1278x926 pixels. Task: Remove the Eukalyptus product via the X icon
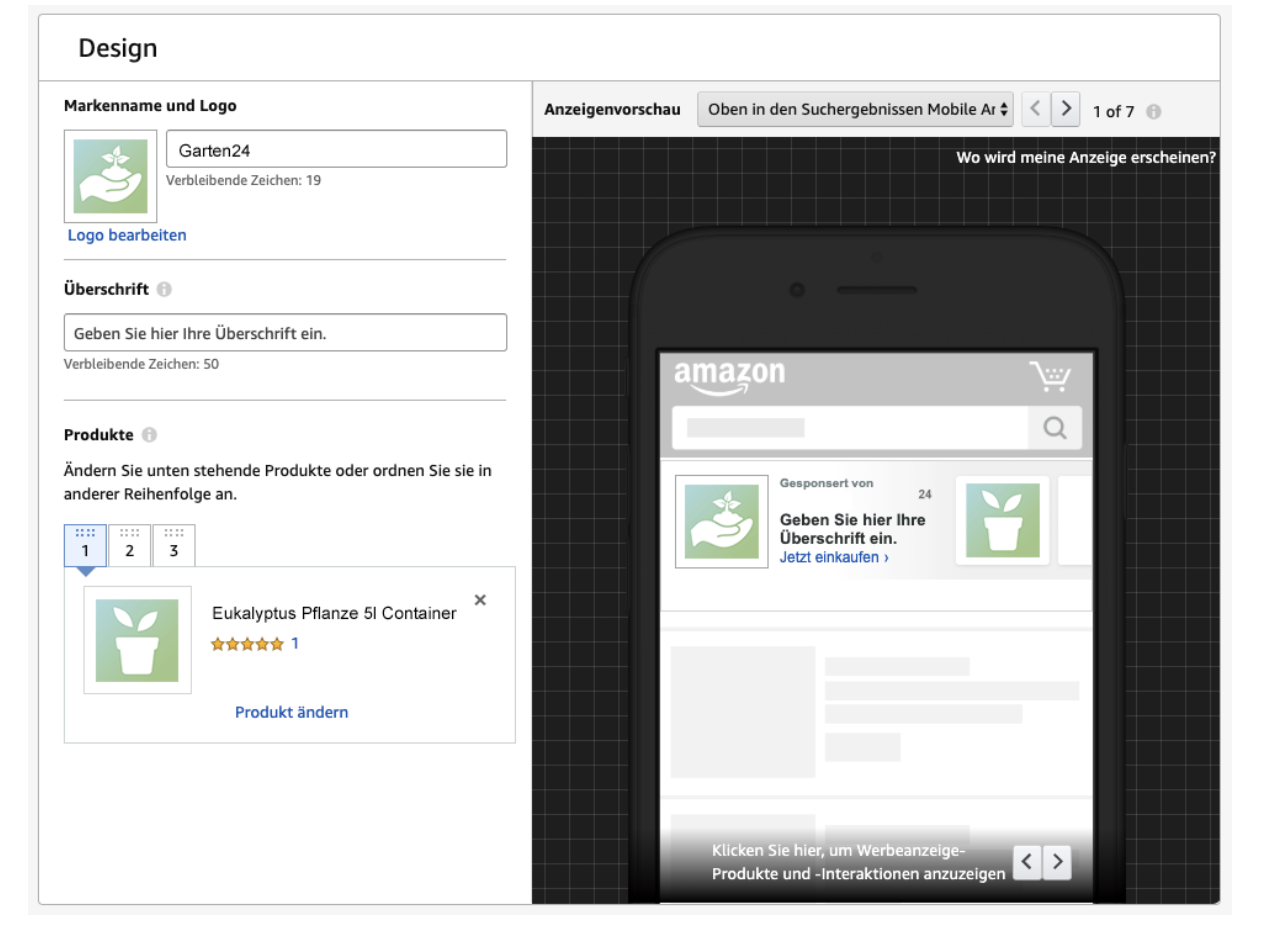481,600
